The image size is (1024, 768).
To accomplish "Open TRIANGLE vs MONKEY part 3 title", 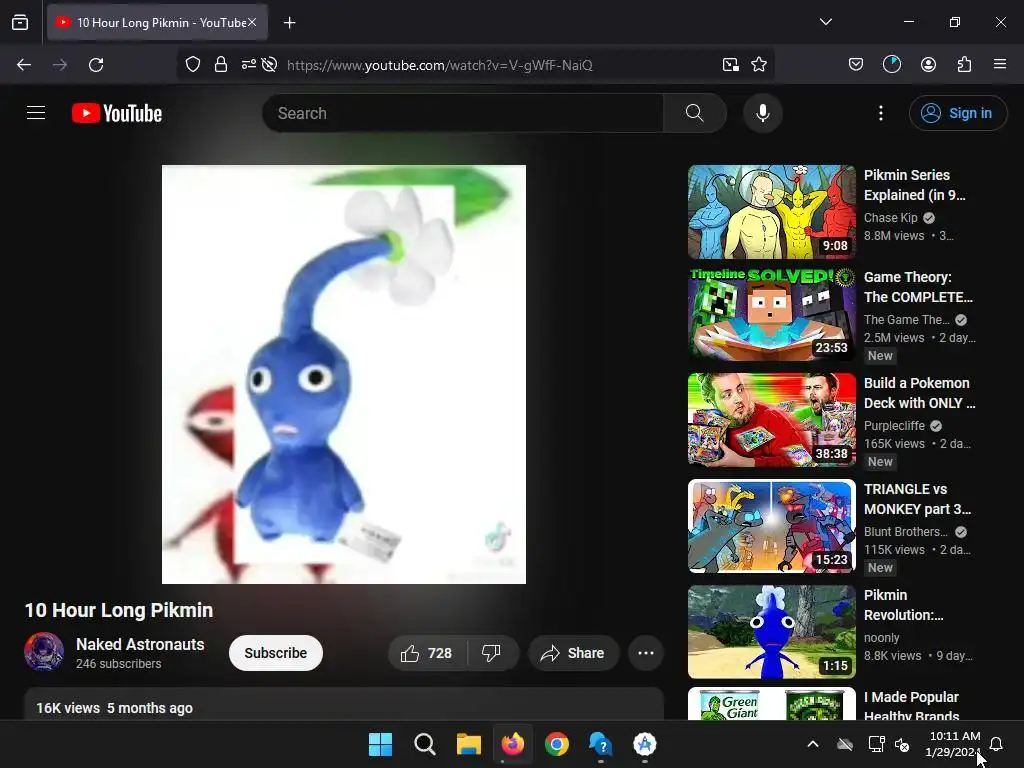I will coord(918,499).
